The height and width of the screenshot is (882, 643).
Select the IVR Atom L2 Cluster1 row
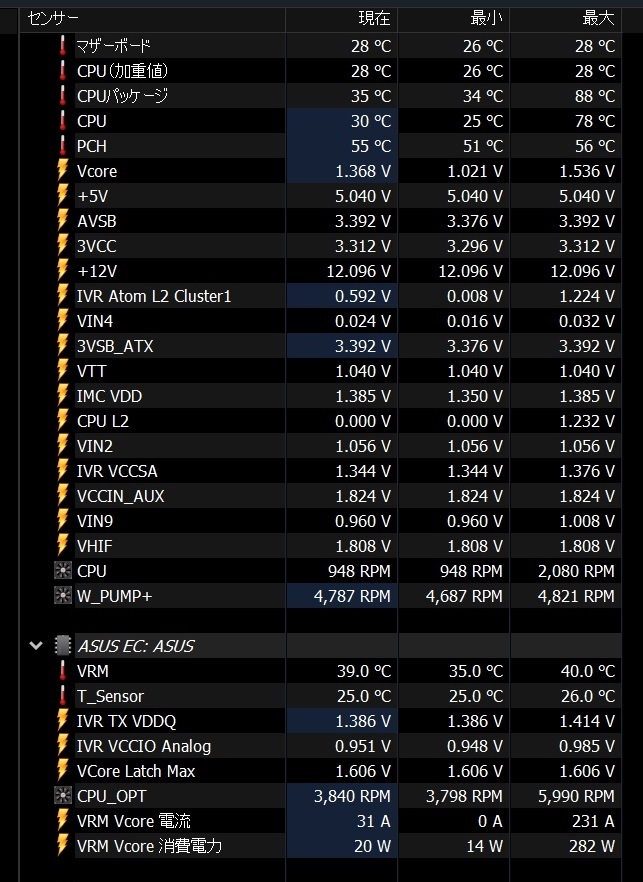tap(321, 296)
